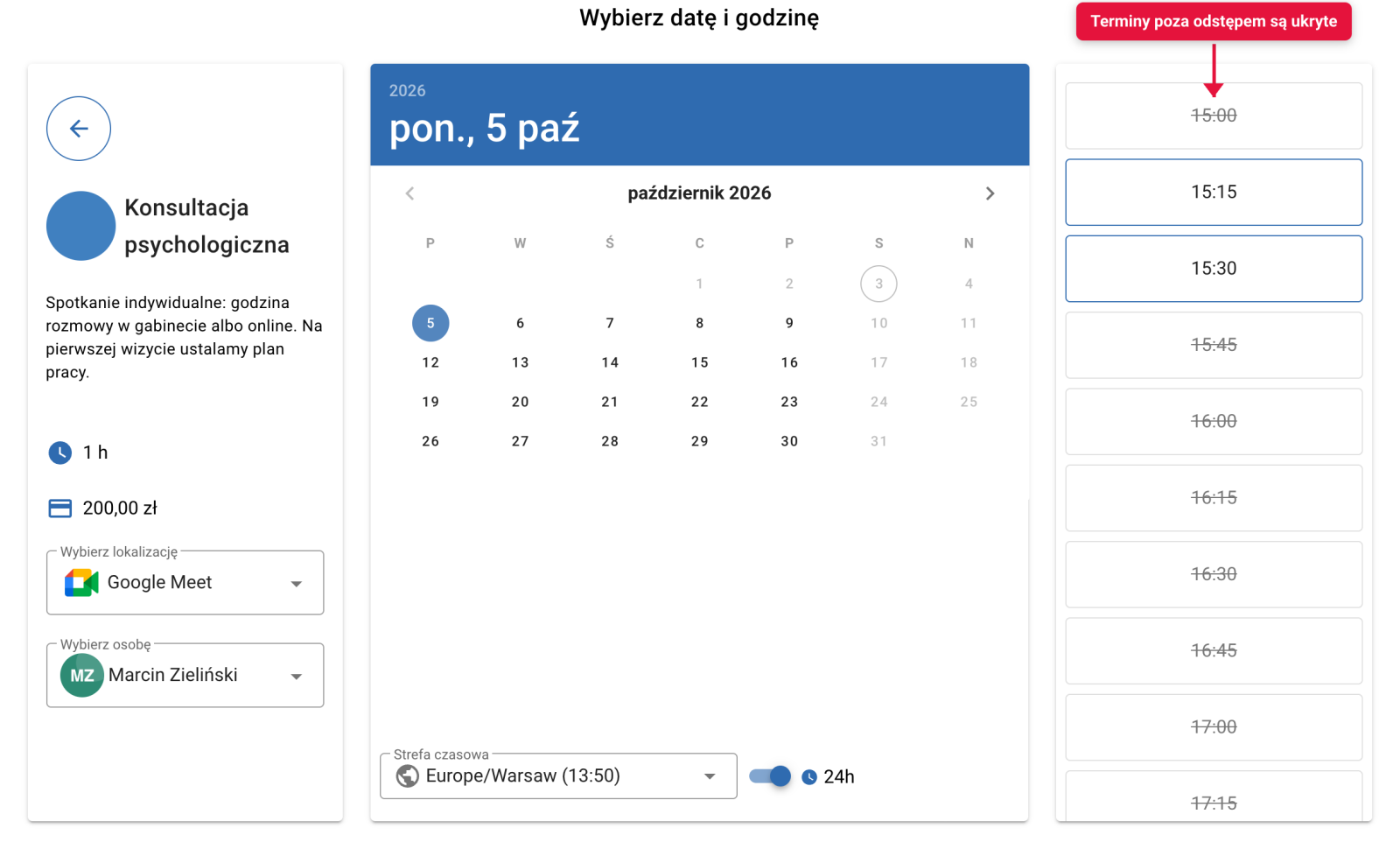
Task: Select the 15:15 time slot
Action: 1214,193
